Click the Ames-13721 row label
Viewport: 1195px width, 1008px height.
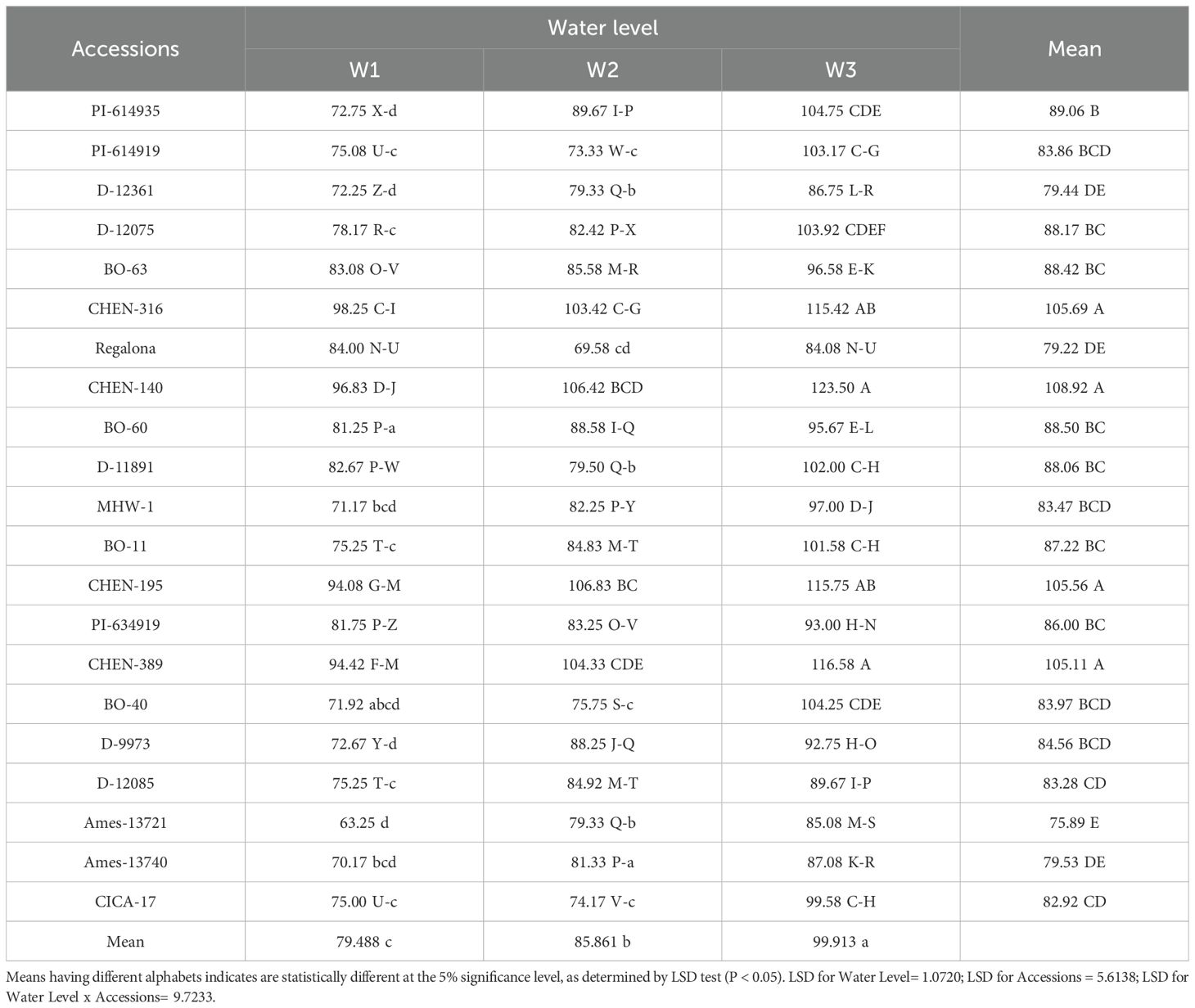[125, 822]
